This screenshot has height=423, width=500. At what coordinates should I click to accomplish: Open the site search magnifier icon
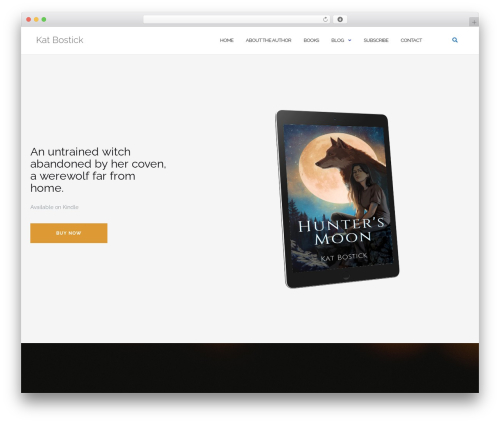click(x=455, y=40)
